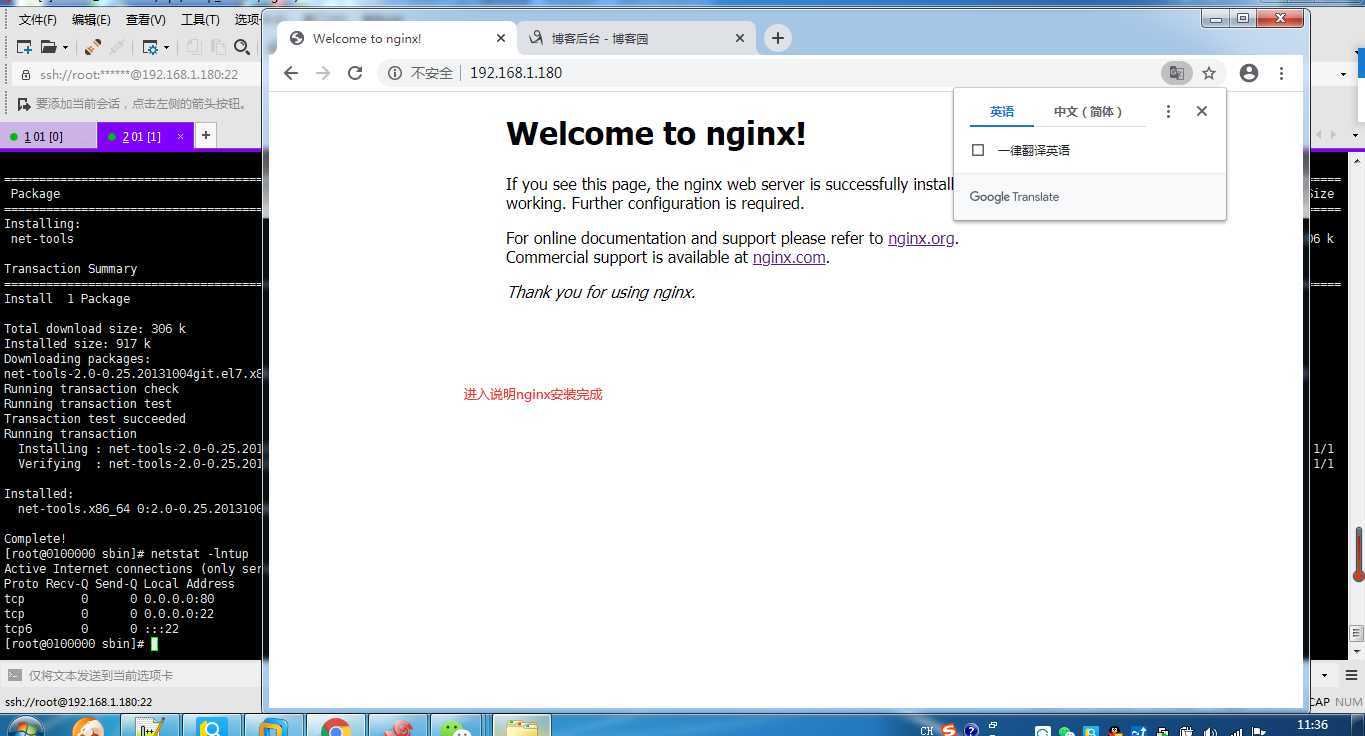Select 中文（简体） tab in translate popup
This screenshot has height=736, width=1365.
point(1089,112)
